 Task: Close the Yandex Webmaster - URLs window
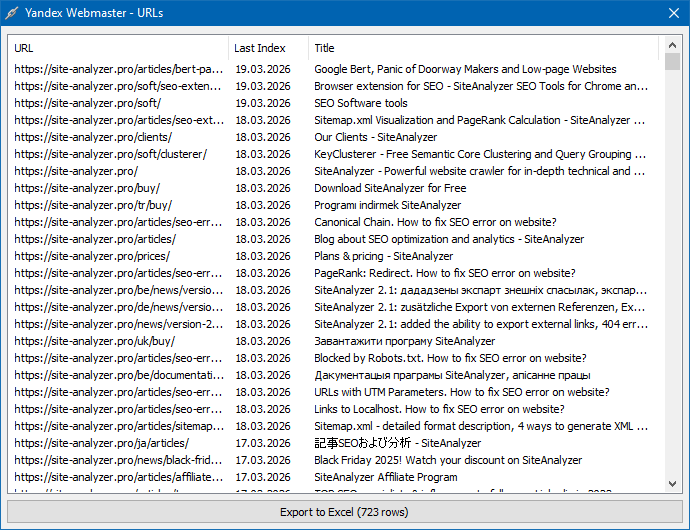point(674,13)
